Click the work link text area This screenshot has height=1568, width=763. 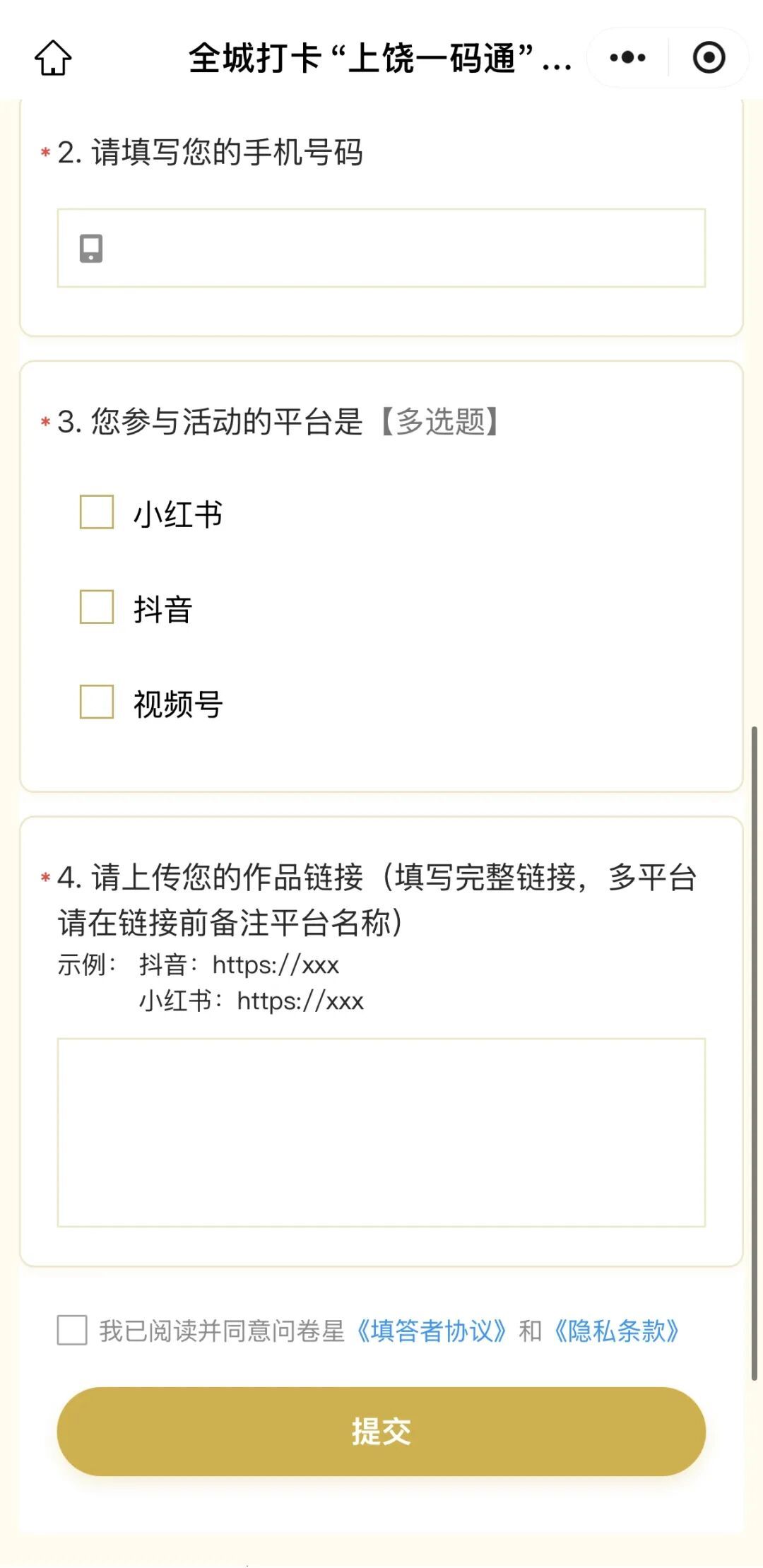point(381,1133)
